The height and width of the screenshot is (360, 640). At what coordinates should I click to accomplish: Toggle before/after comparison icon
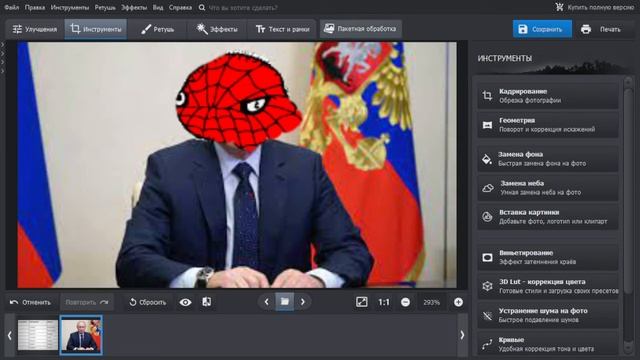[x=207, y=302]
